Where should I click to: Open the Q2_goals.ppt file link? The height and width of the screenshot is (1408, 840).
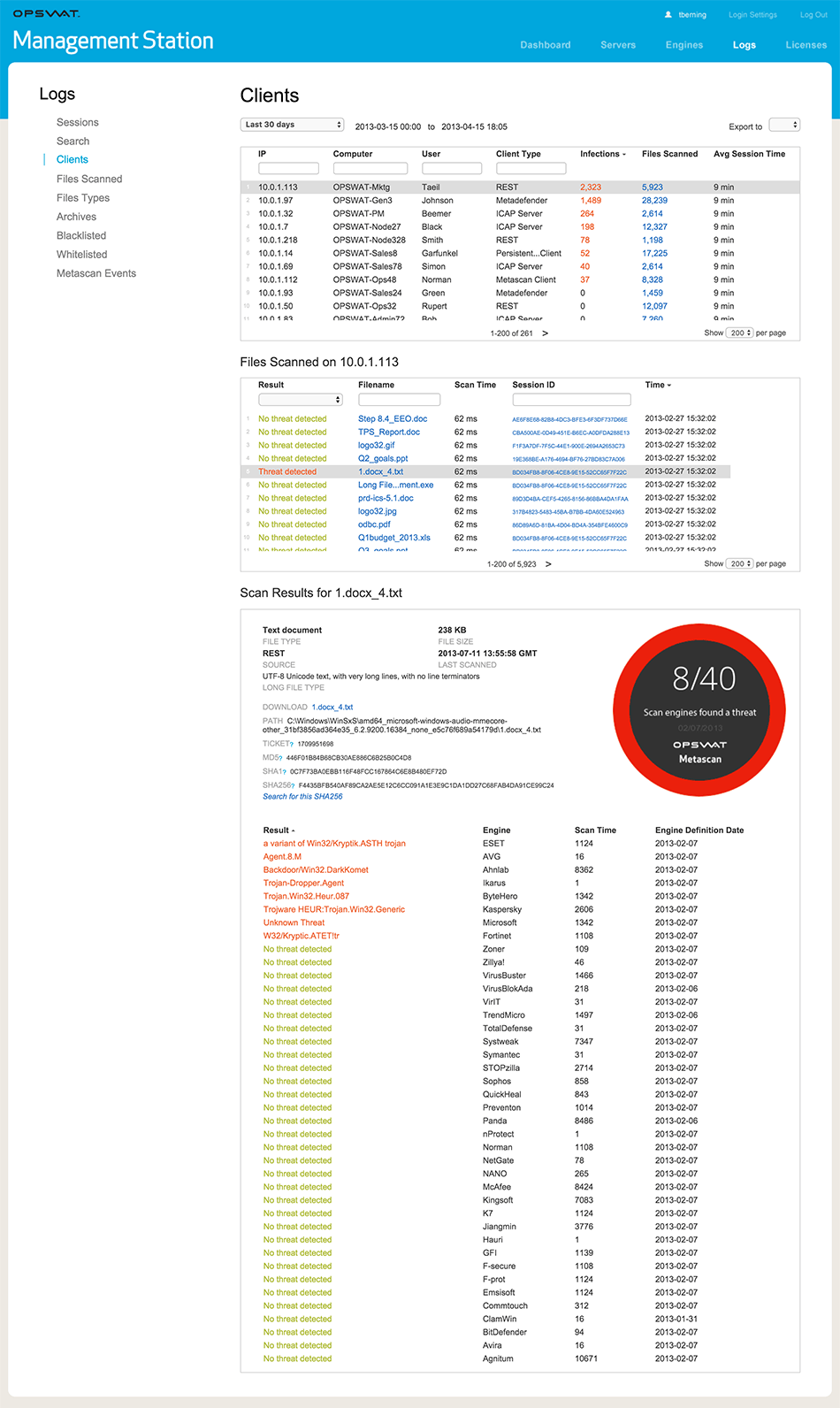383,459
